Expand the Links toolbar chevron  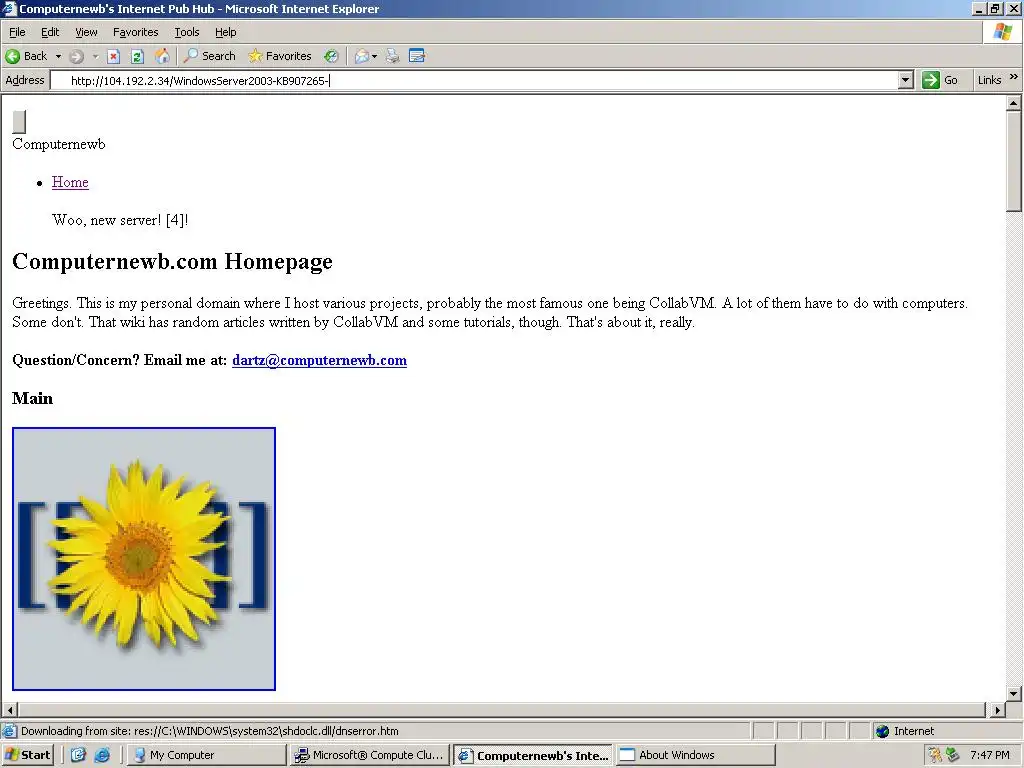pyautogui.click(x=1014, y=77)
